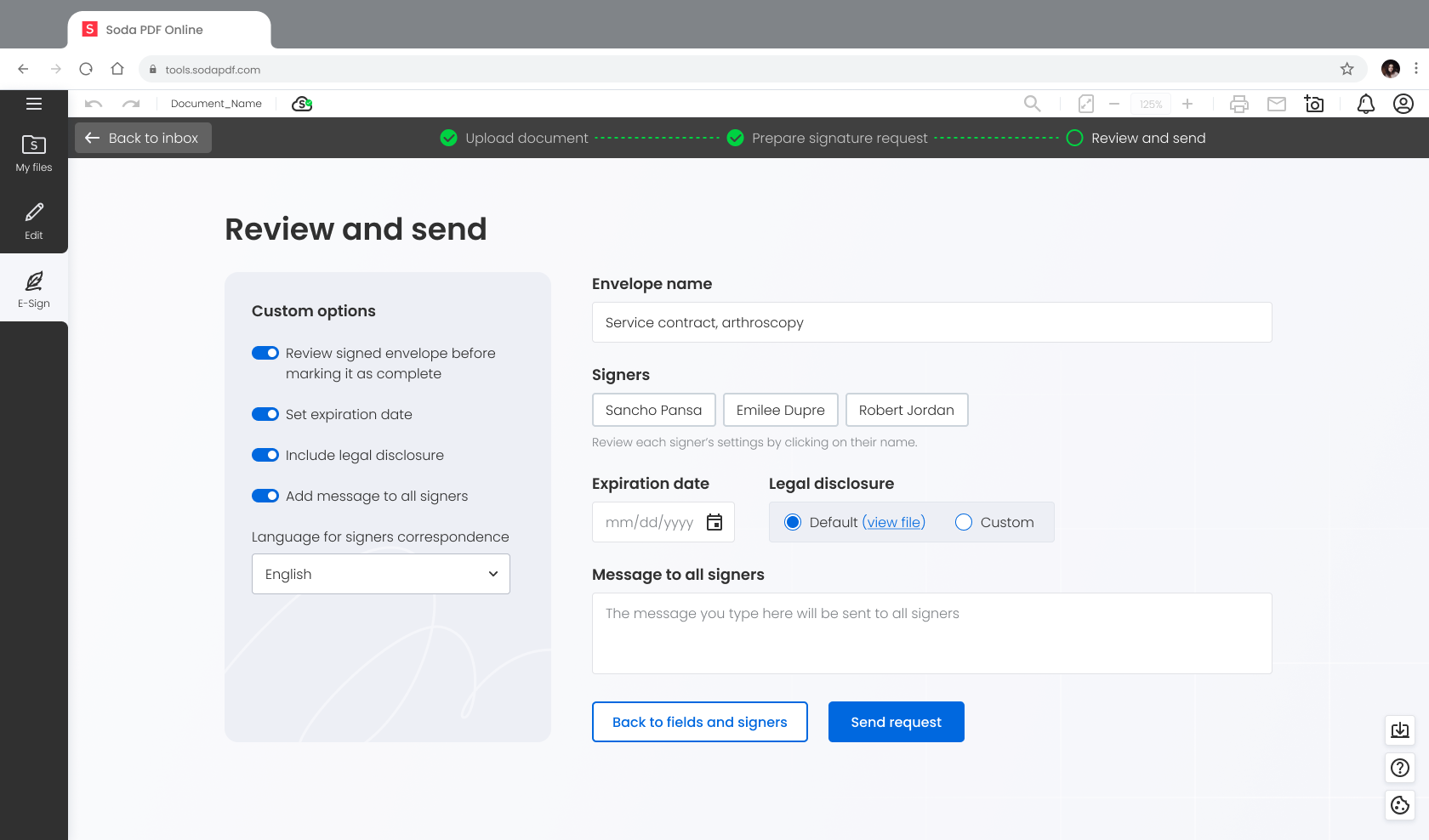Open the hamburger menu

click(x=34, y=104)
